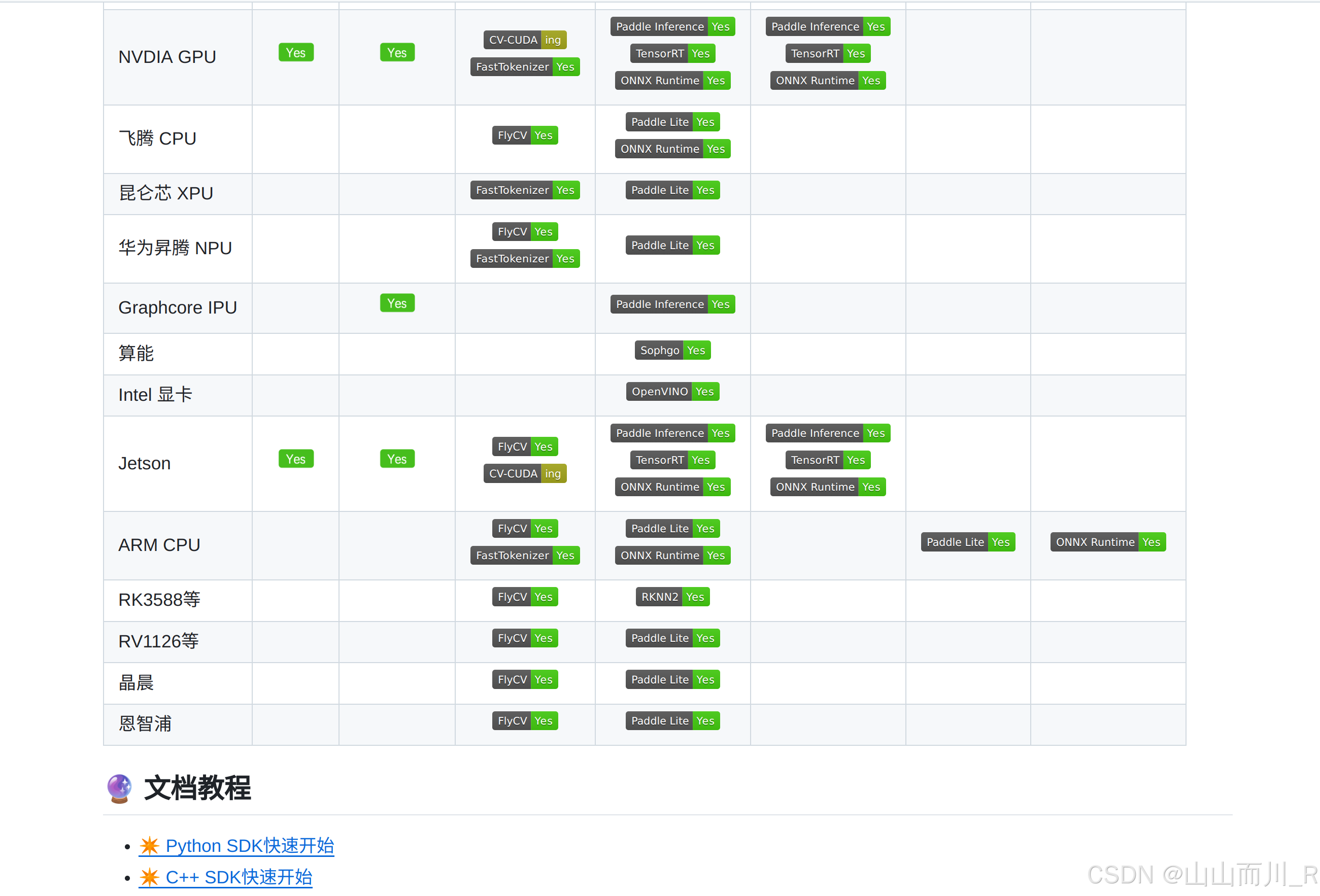Screen dimensions: 1320x896
Task: Select the 飞腾 CPU row label
Action: coord(157,138)
